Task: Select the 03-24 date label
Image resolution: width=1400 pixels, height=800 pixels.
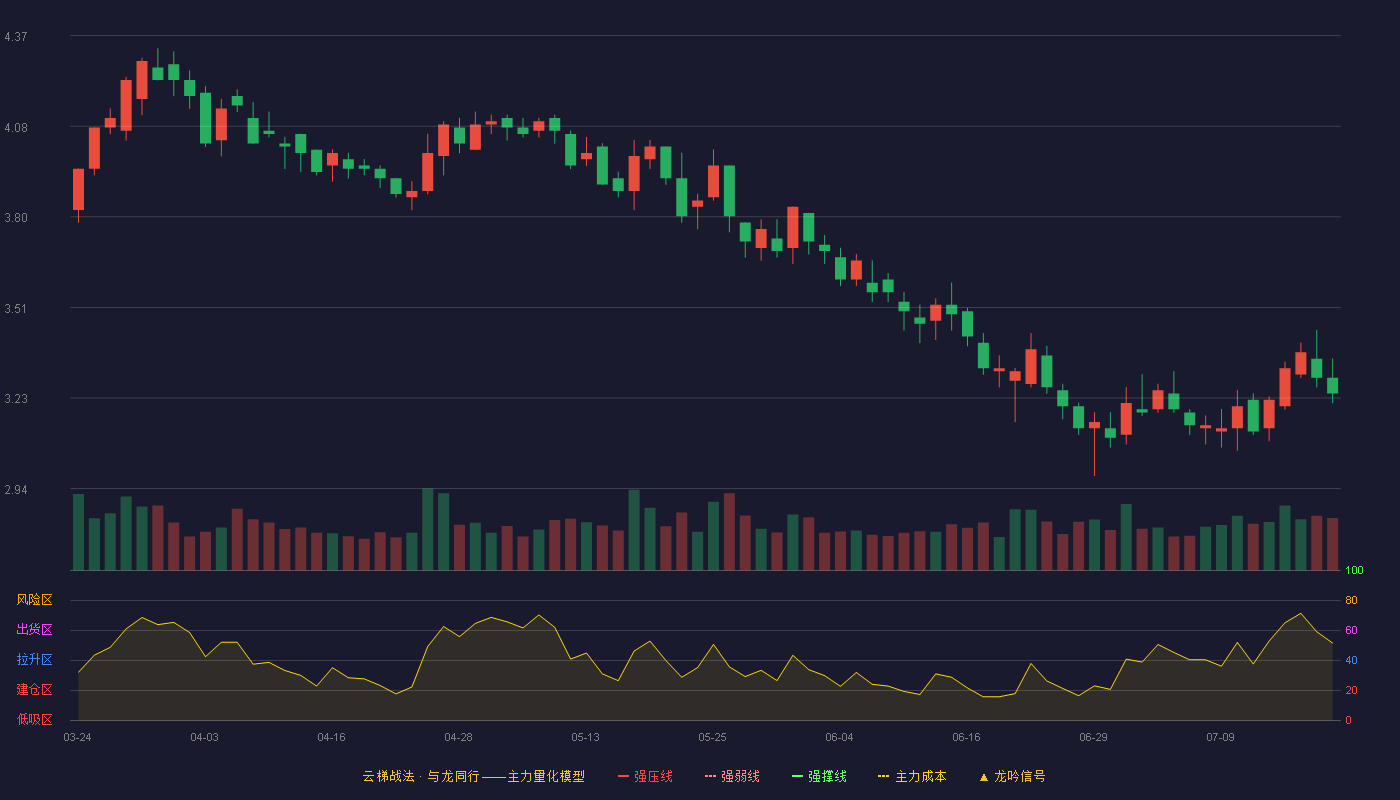Action: pos(77,737)
